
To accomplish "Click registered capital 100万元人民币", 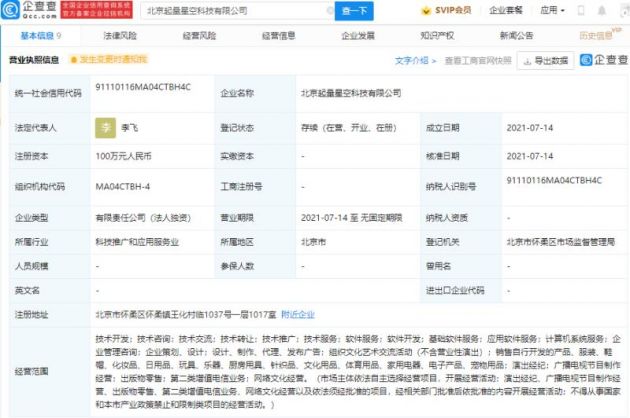I will pyautogui.click(x=123, y=156).
